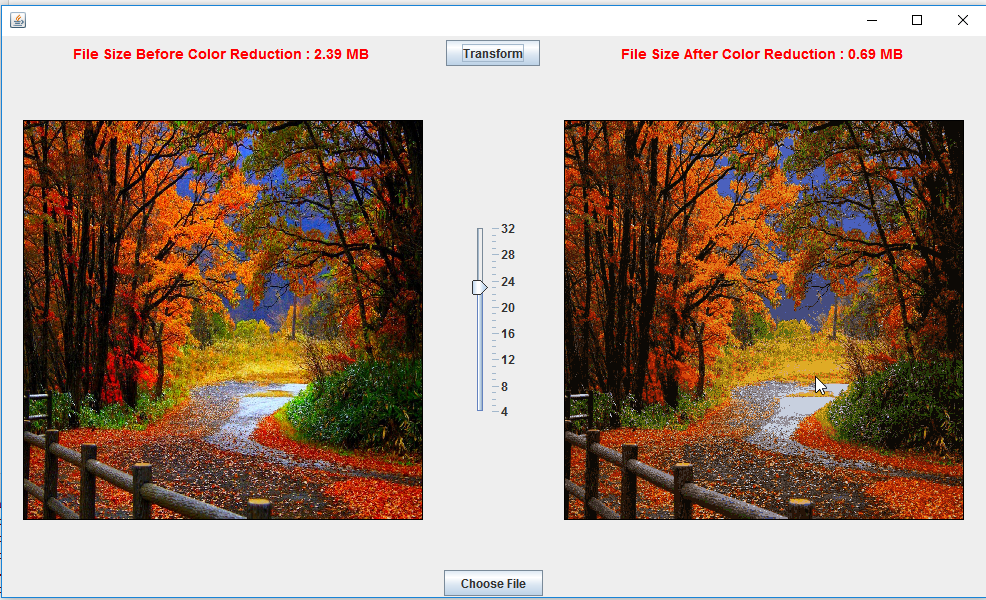Close the application window
Viewport: 986px width, 600px height.
click(x=962, y=19)
